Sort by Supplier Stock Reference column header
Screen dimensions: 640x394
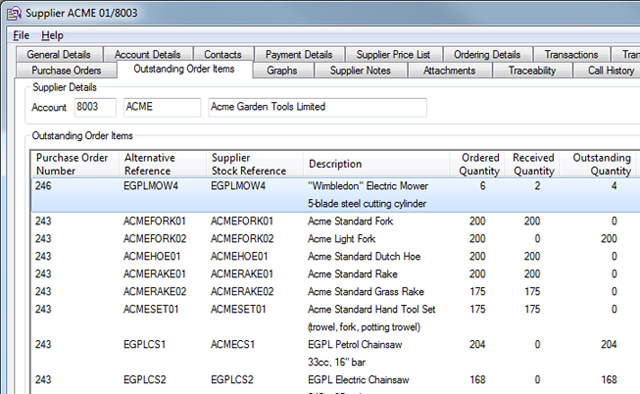pyautogui.click(x=255, y=164)
